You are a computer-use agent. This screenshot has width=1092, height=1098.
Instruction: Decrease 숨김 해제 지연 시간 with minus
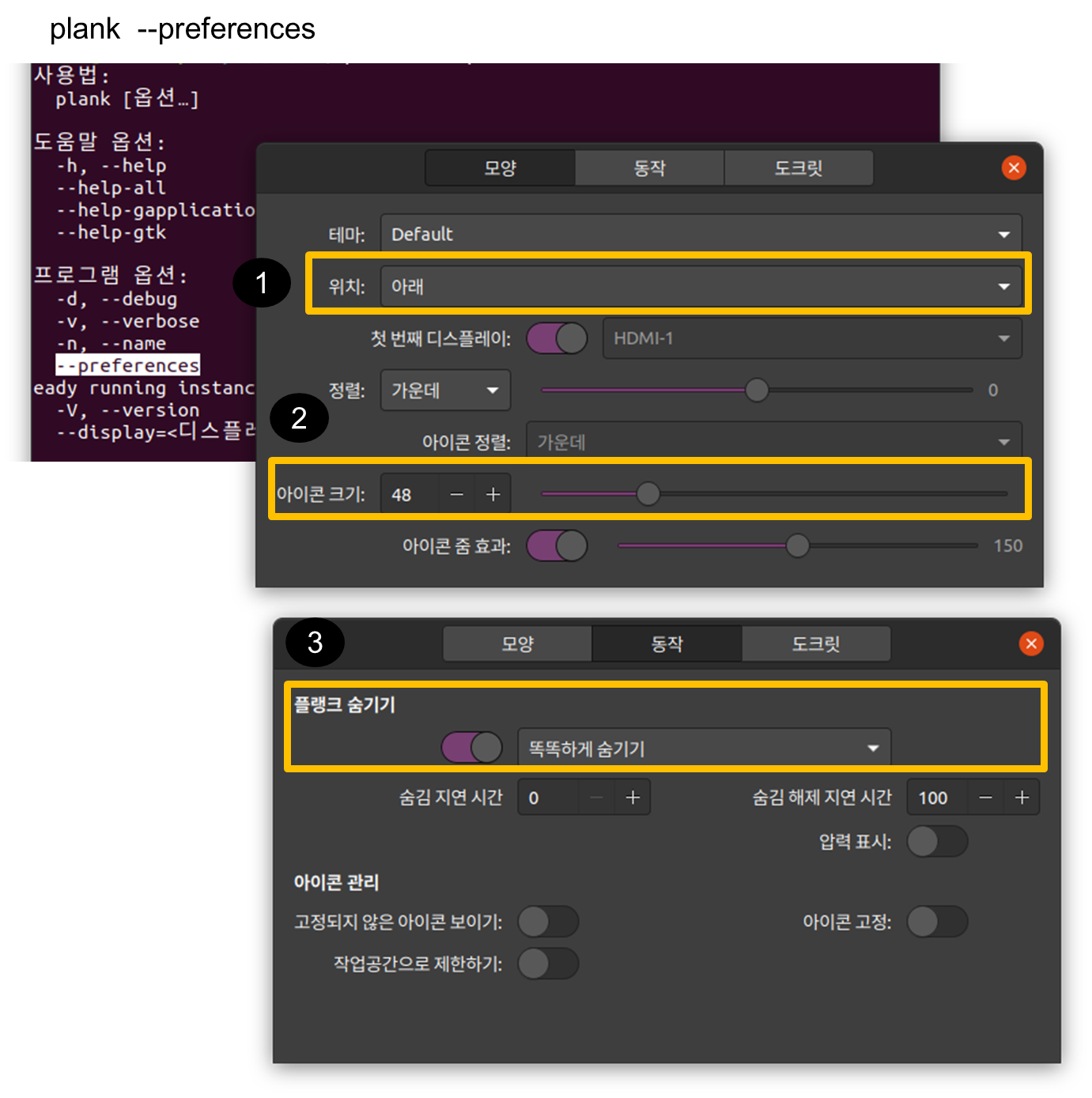[985, 798]
